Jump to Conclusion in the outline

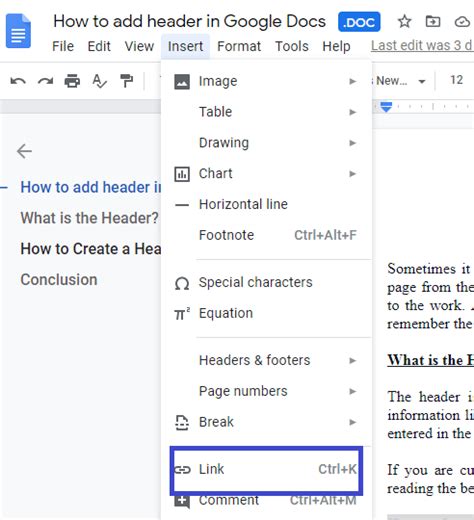click(x=59, y=279)
